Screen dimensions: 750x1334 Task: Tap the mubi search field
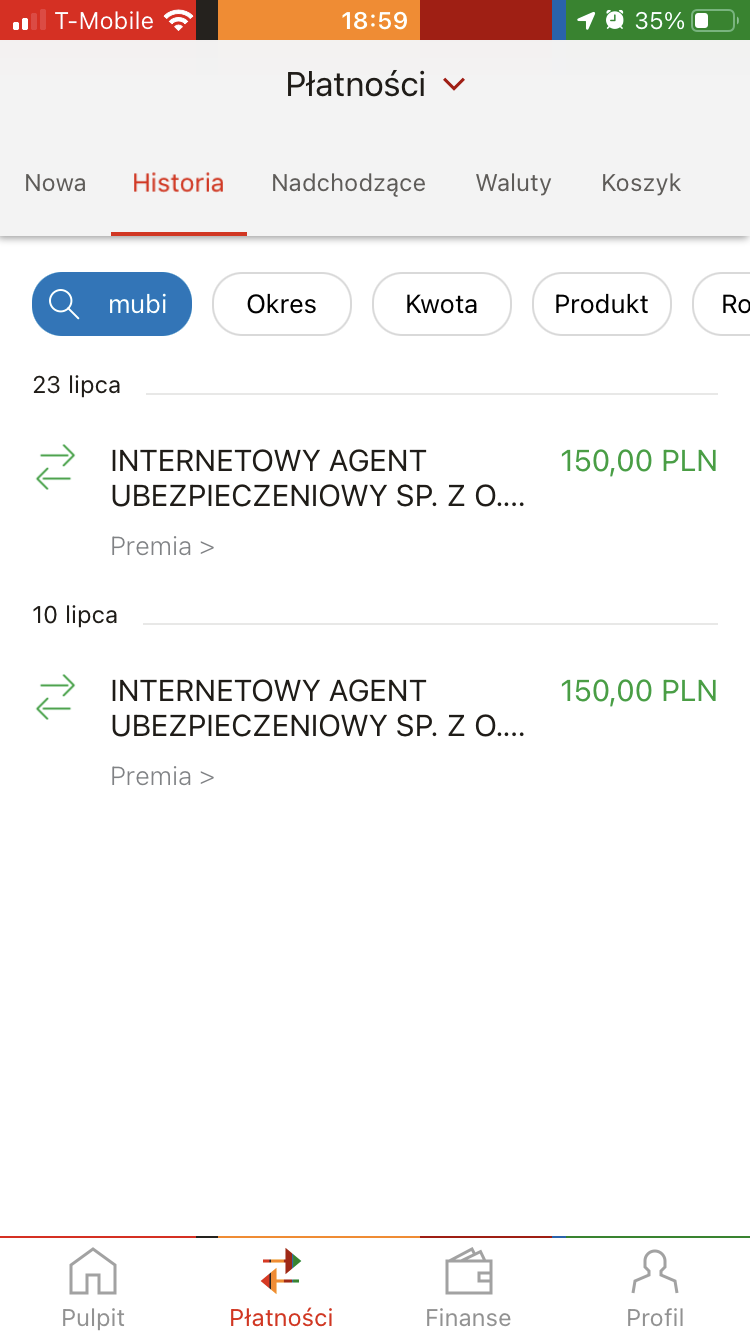click(x=138, y=304)
